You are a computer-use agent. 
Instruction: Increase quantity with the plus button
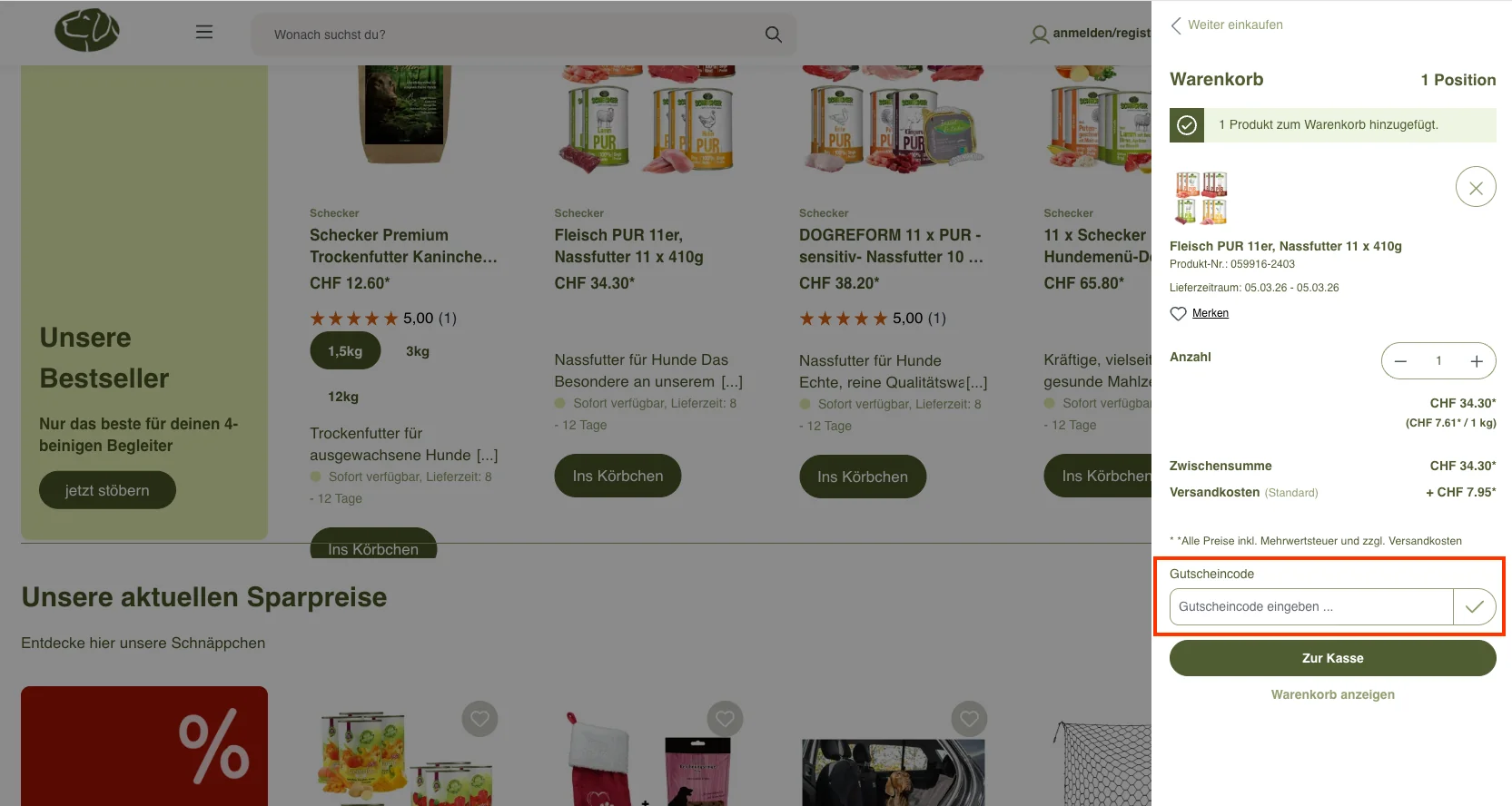tap(1477, 361)
